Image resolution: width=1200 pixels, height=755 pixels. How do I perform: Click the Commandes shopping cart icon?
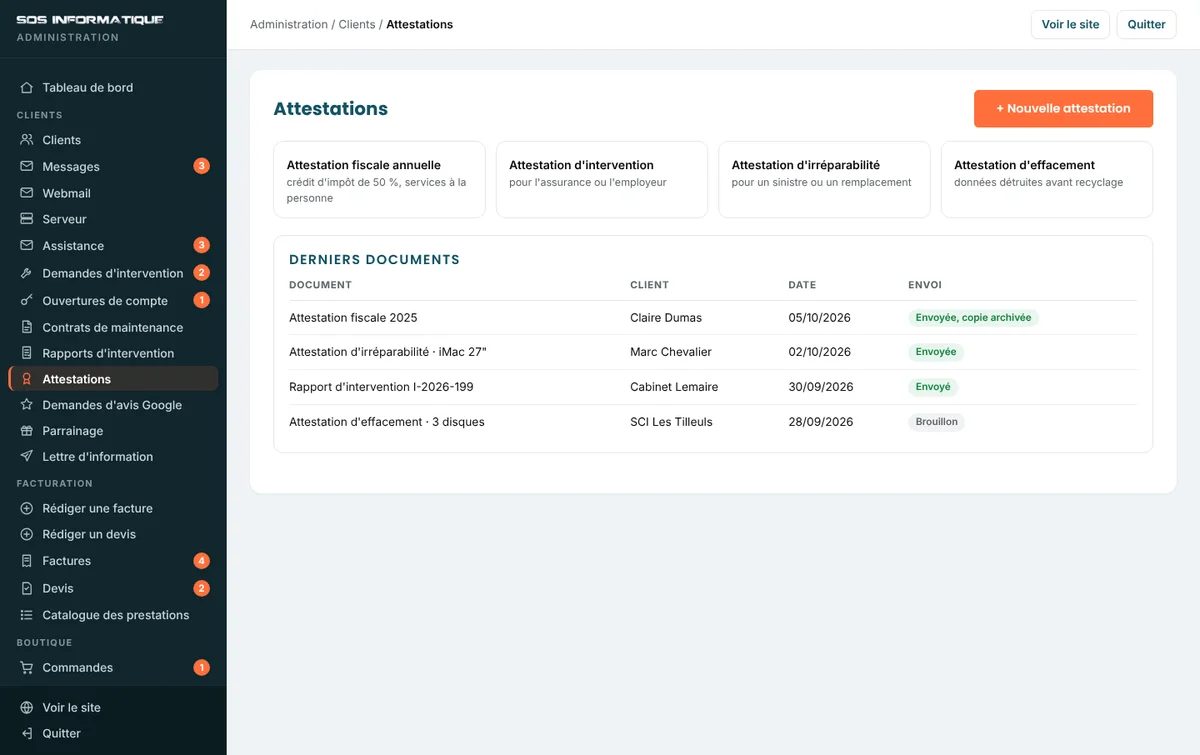[27, 667]
